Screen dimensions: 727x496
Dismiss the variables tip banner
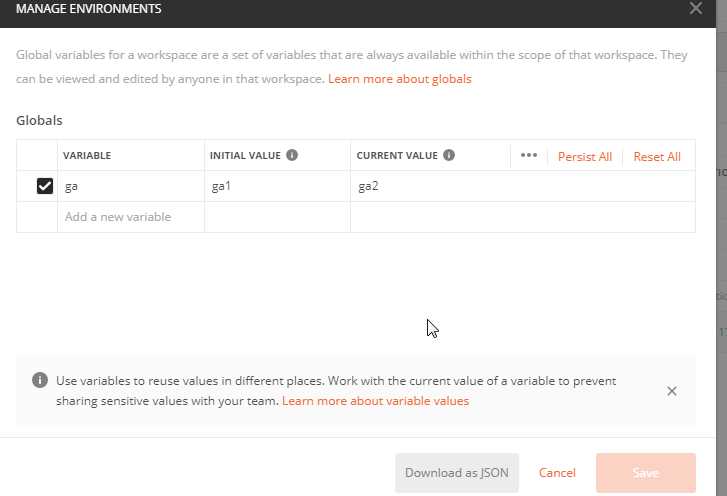[672, 391]
